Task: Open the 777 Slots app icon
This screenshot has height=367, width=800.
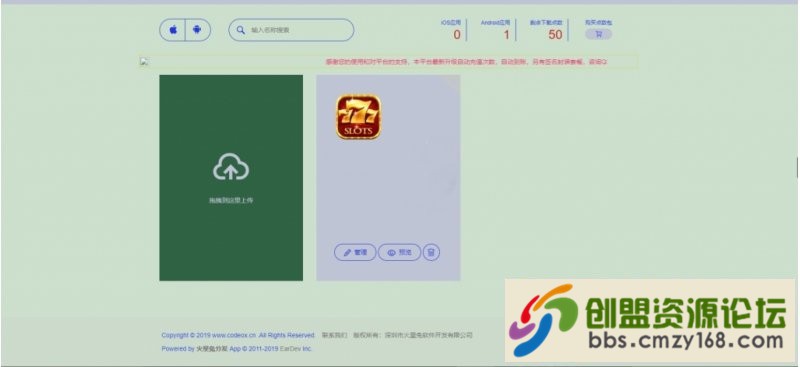Action: 358,116
